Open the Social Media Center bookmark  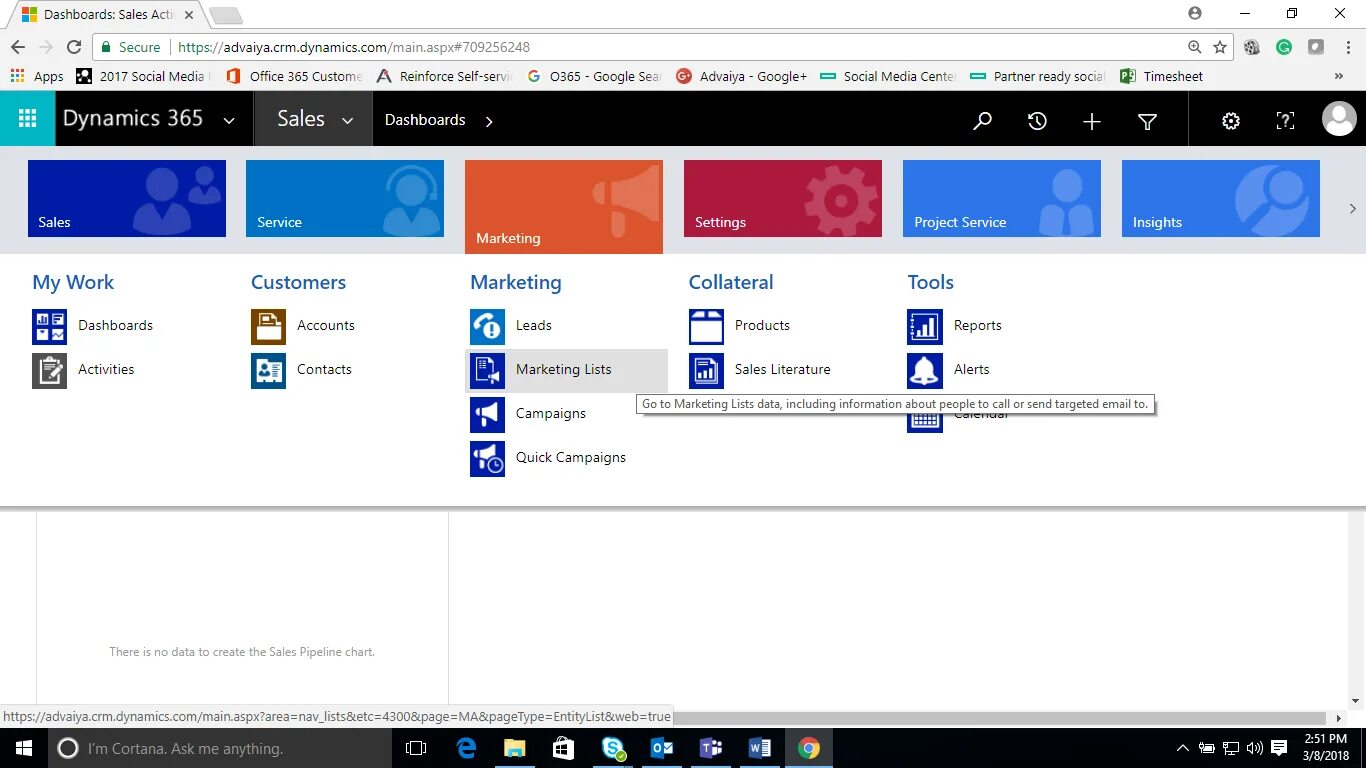tap(888, 76)
